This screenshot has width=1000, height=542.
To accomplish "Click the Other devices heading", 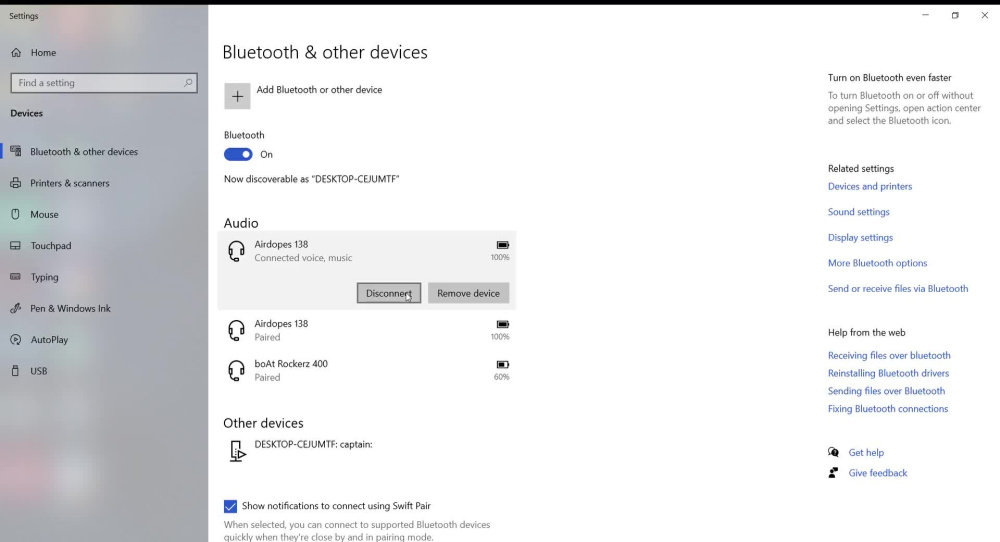I will (263, 423).
